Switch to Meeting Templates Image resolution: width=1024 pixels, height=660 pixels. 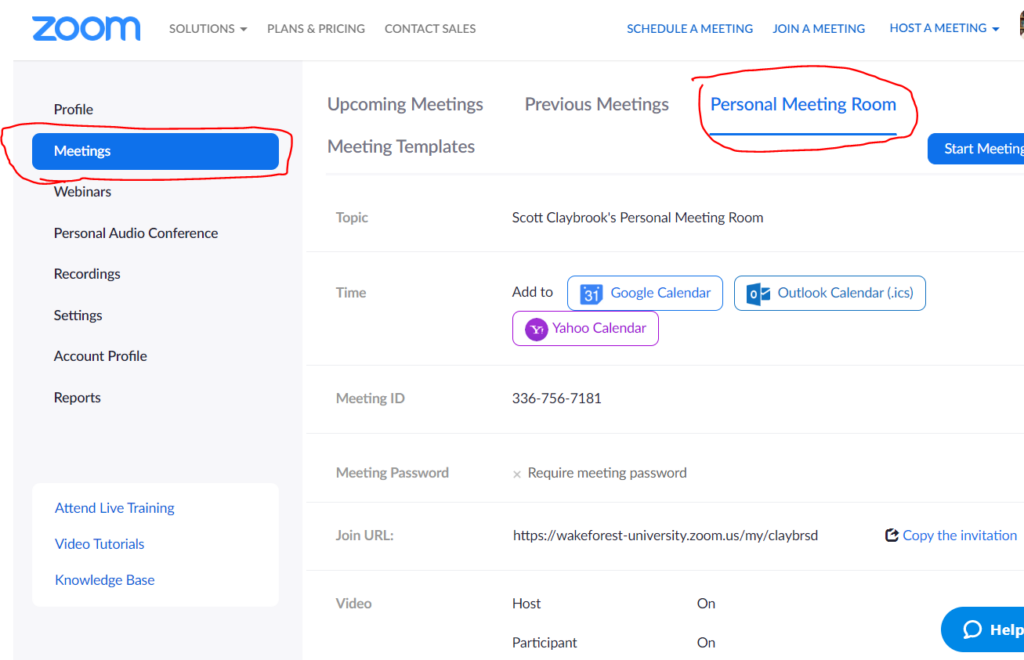coord(400,146)
